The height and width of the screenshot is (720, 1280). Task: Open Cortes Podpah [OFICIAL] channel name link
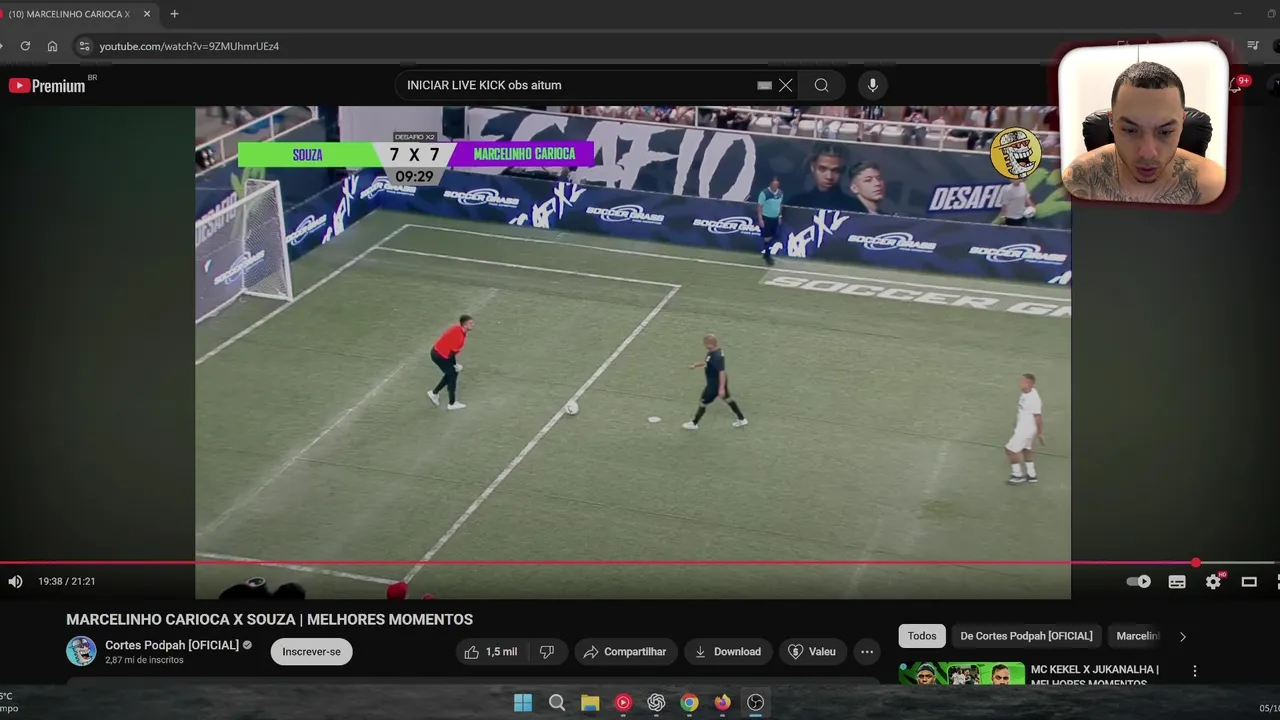click(x=172, y=645)
